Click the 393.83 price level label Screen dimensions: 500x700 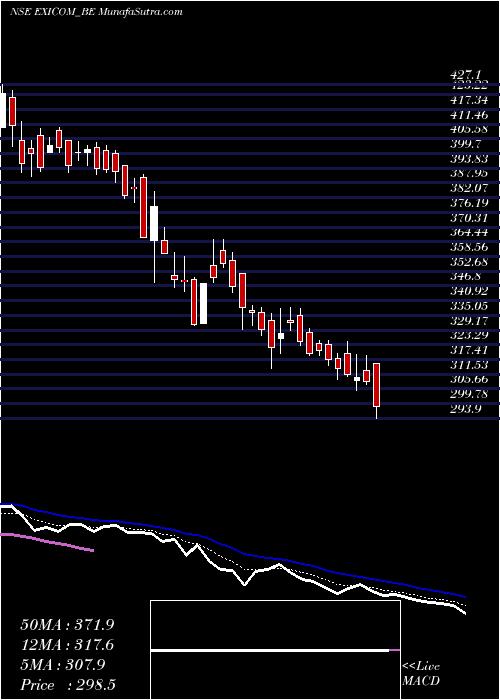(469, 158)
